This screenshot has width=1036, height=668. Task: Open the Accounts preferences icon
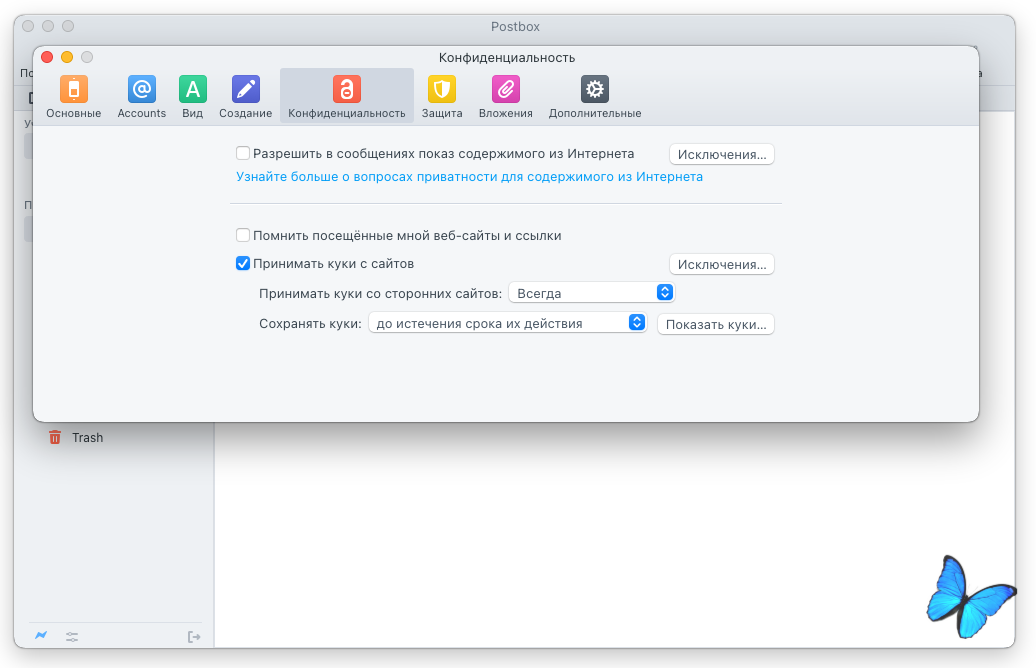141,89
